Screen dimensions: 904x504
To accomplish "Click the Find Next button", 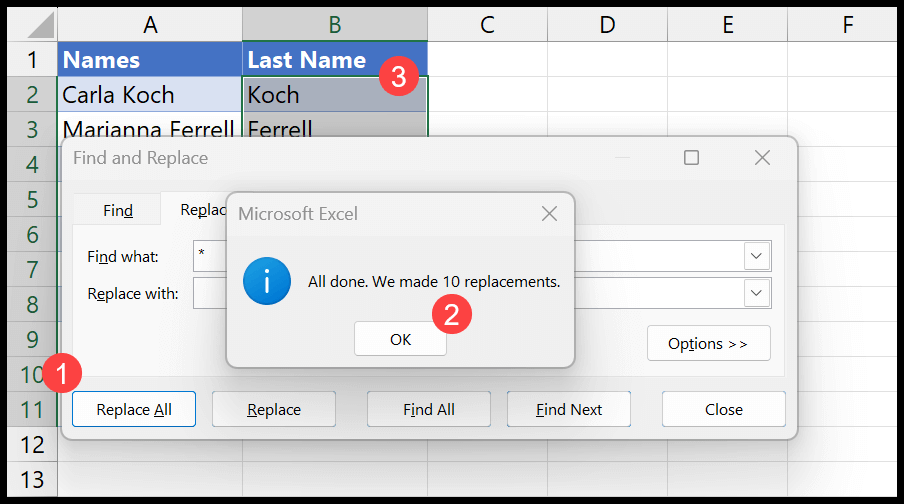I will pos(569,409).
